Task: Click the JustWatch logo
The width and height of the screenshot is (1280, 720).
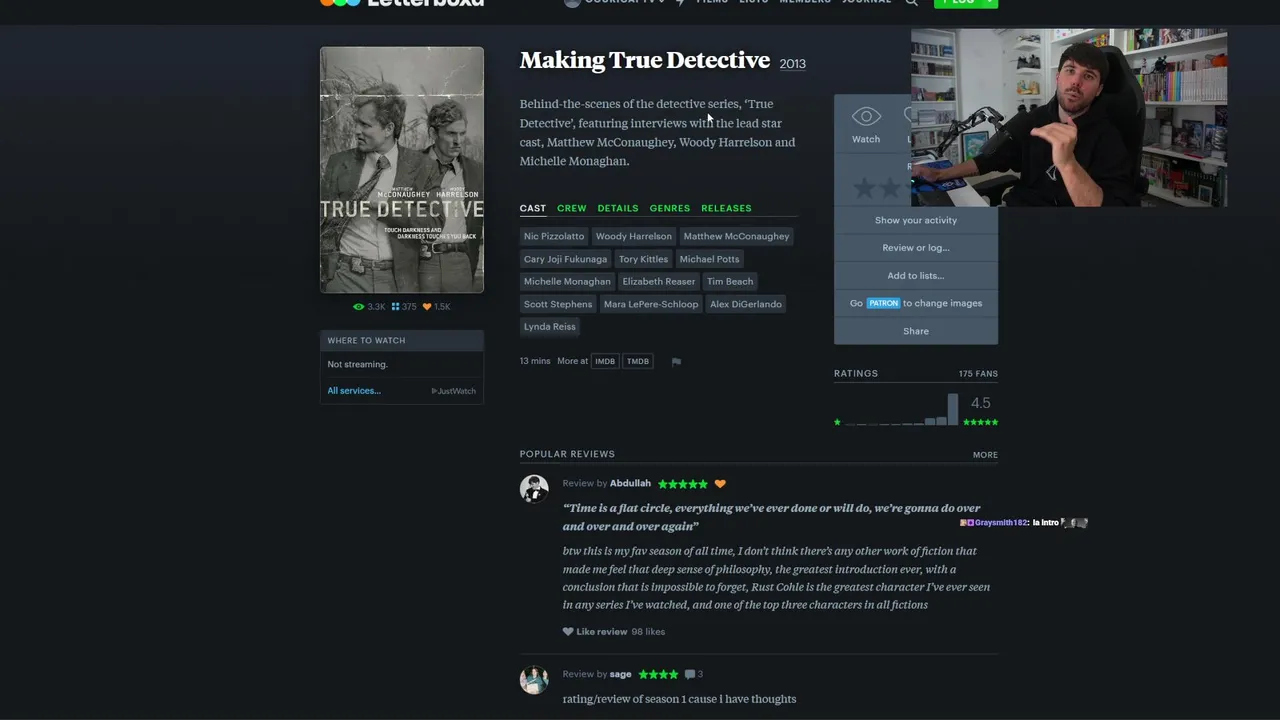Action: tap(453, 391)
